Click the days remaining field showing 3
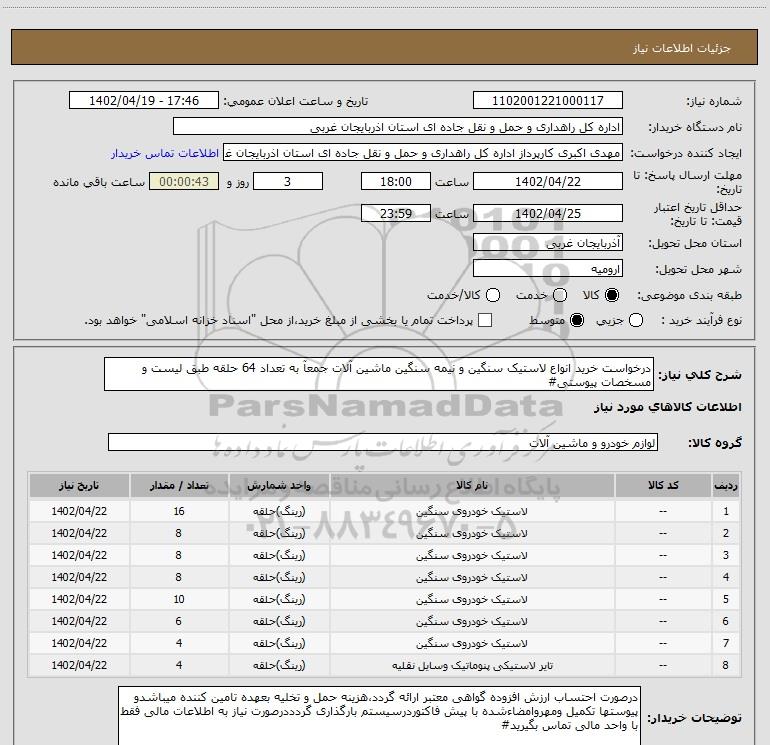The width and height of the screenshot is (770, 745). (x=288, y=182)
